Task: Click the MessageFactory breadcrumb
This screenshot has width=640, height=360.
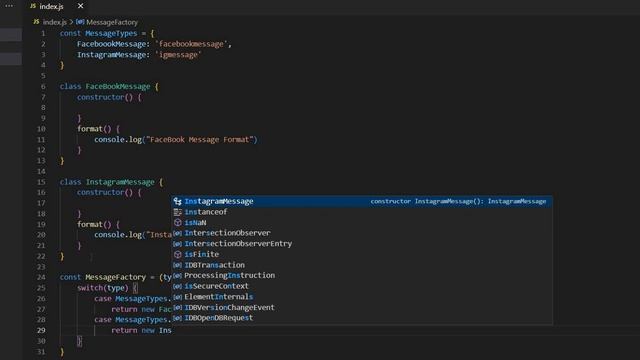Action: pyautogui.click(x=112, y=22)
